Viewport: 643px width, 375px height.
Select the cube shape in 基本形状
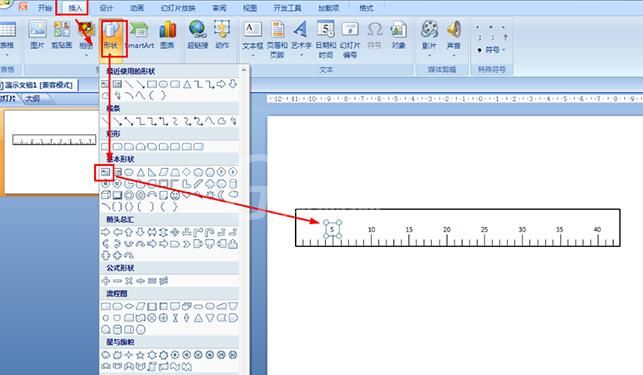point(105,195)
